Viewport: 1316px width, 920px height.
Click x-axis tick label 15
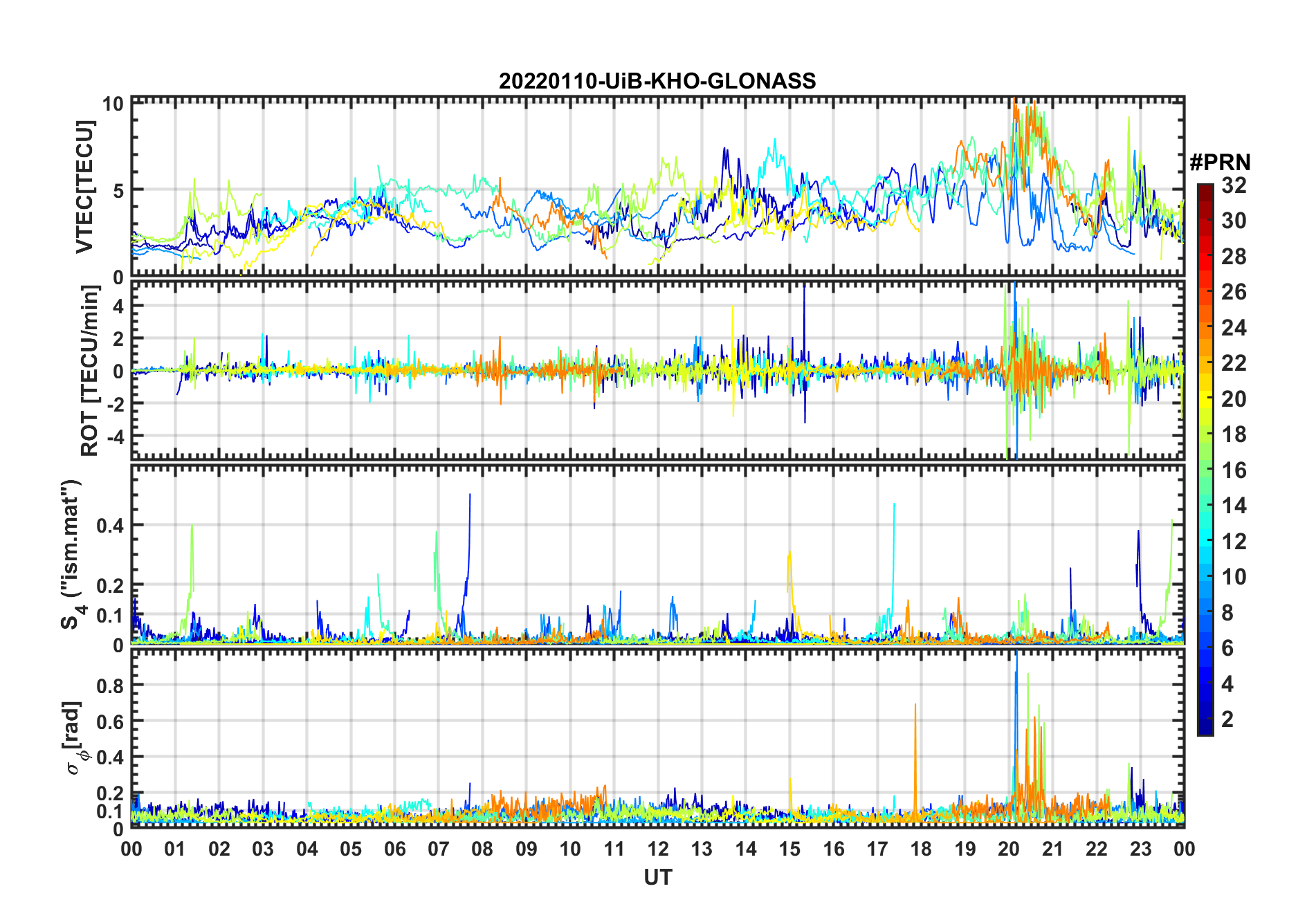point(789,849)
